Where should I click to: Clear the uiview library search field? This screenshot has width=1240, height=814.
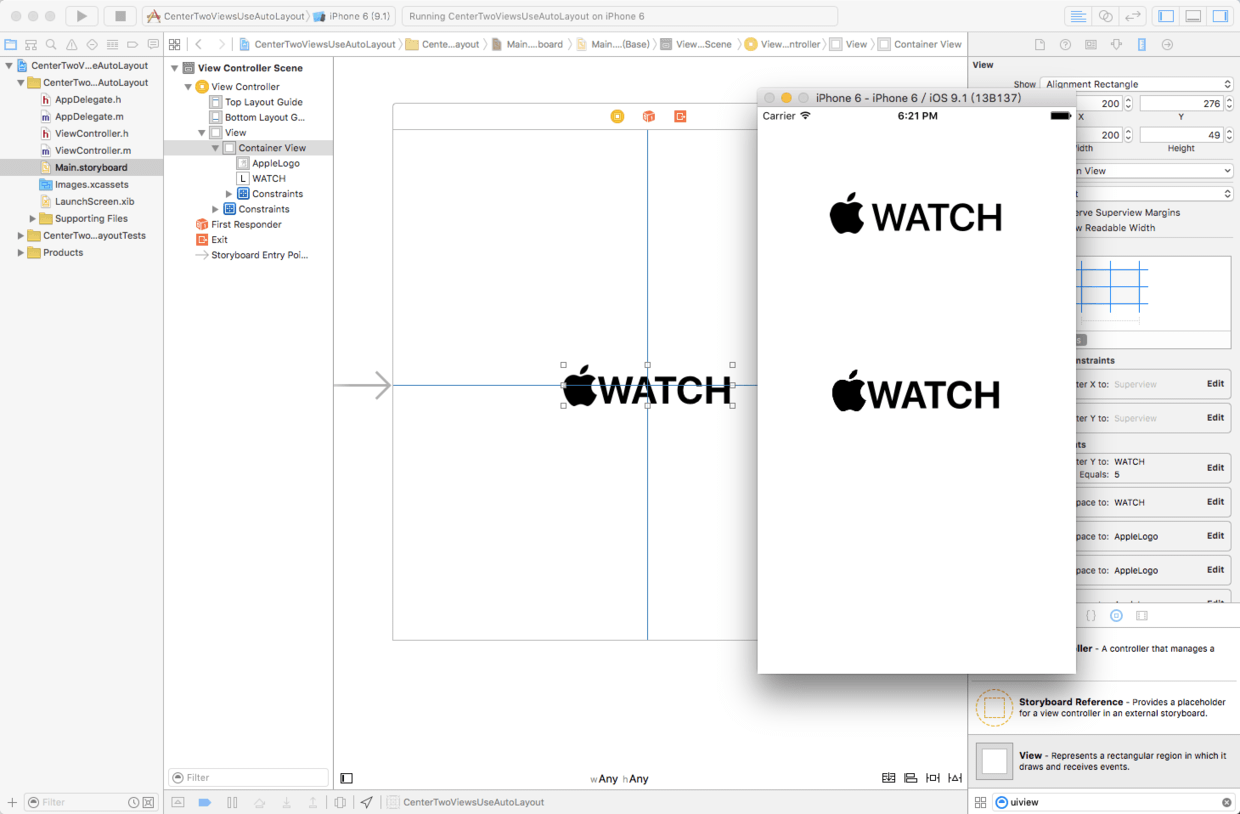point(1227,802)
